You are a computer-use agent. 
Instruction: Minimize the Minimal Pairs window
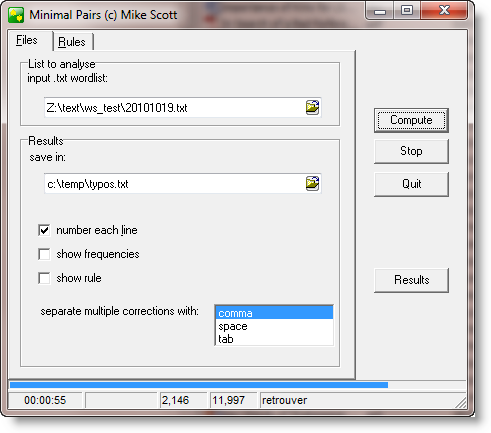[380, 11]
